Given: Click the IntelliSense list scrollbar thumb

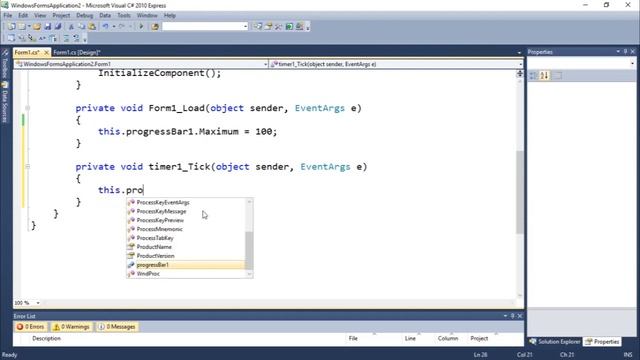Looking at the screenshot, I should click(x=249, y=251).
